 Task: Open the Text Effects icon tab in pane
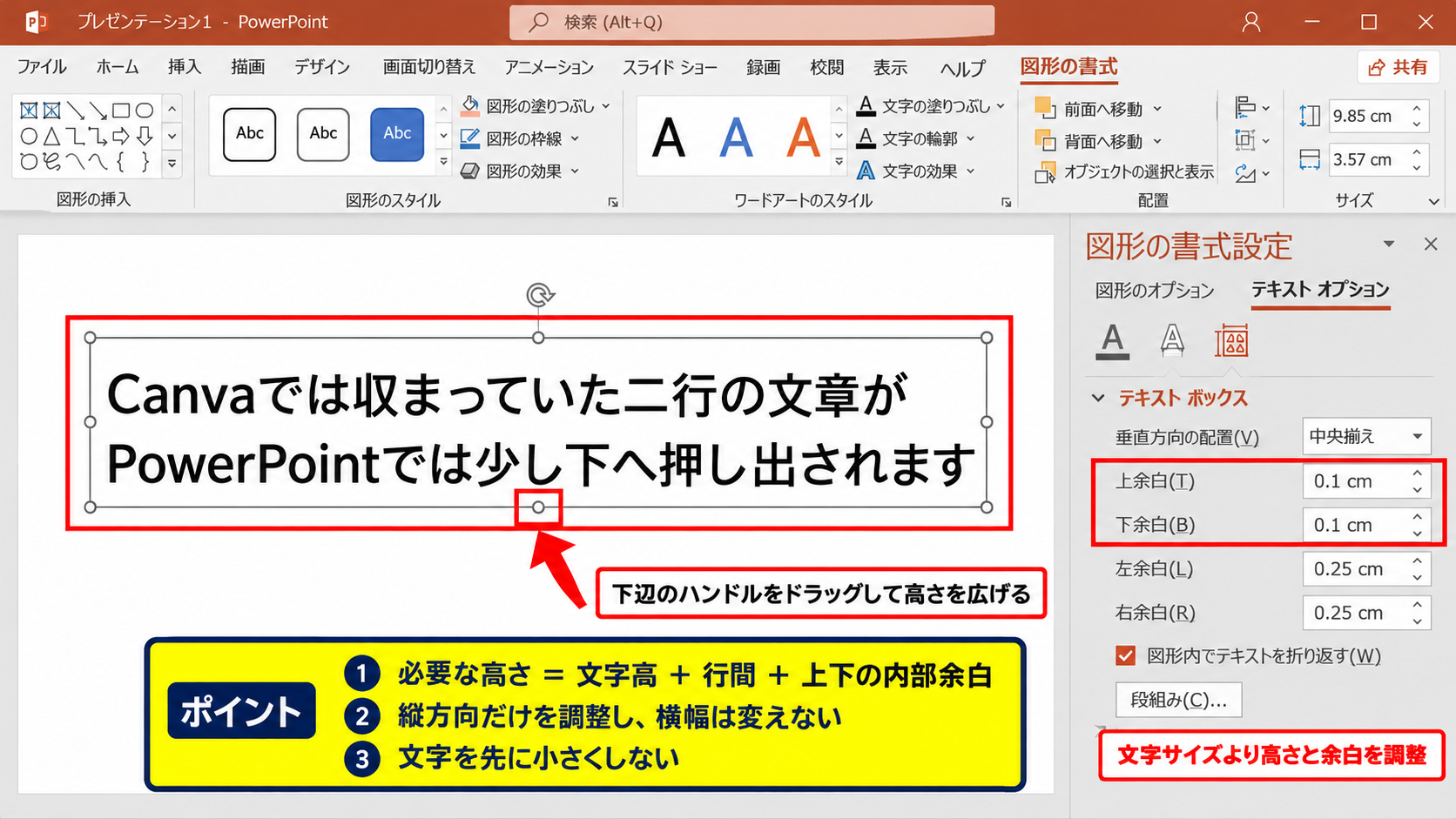pyautogui.click(x=1172, y=340)
